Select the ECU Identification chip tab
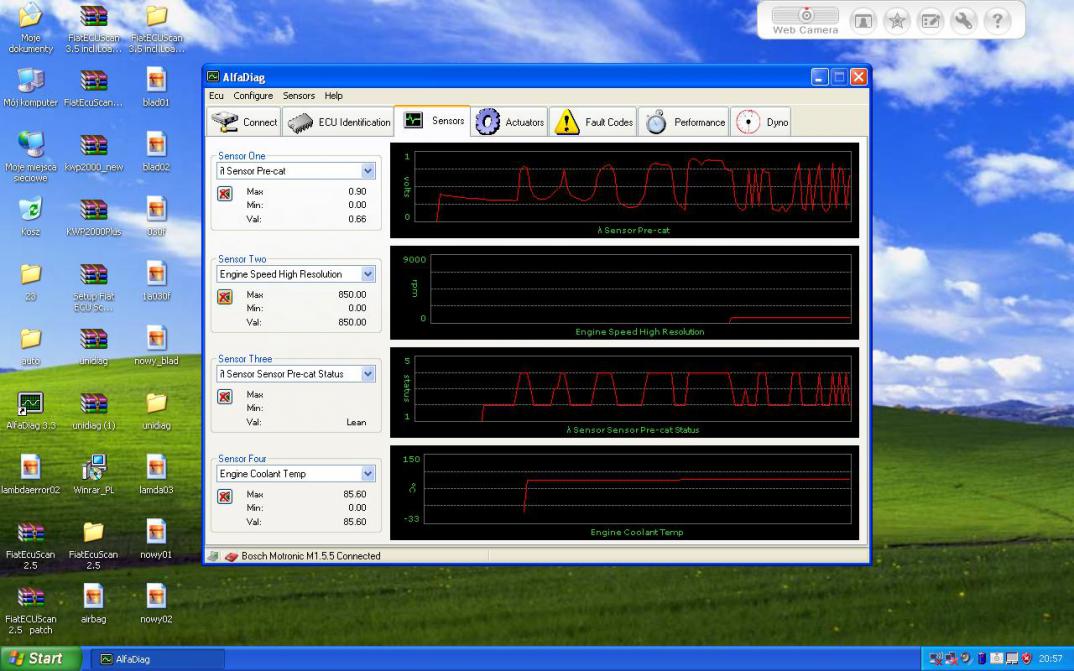 click(339, 122)
